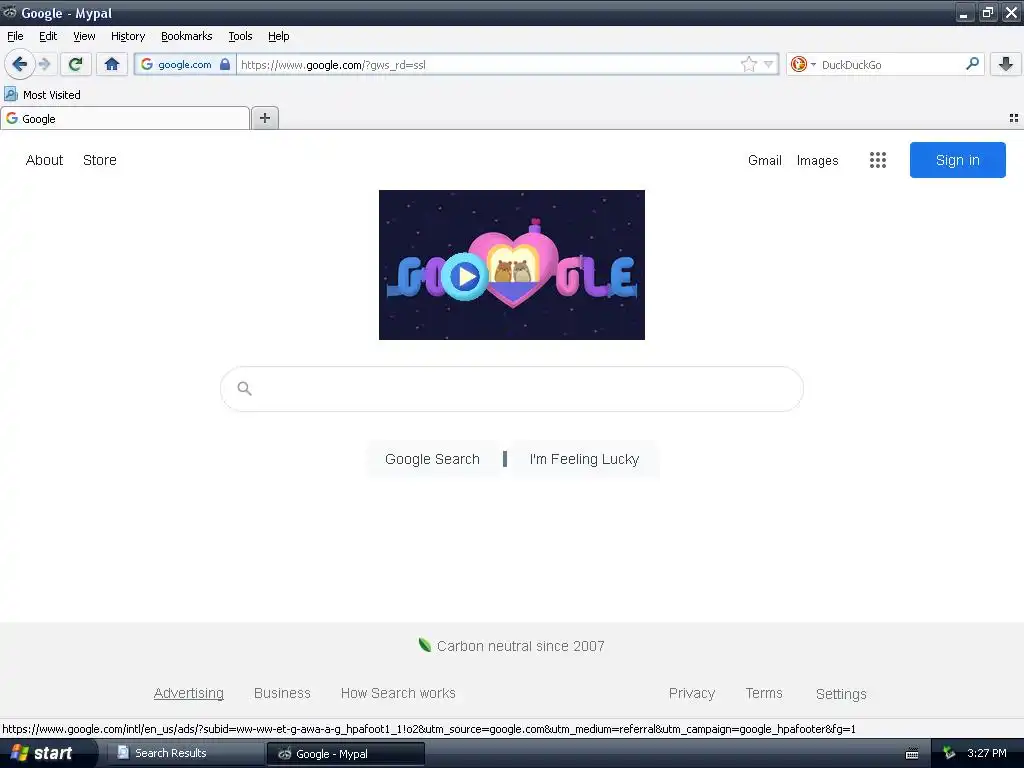Open How Search works link
The image size is (1024, 768).
pos(398,693)
